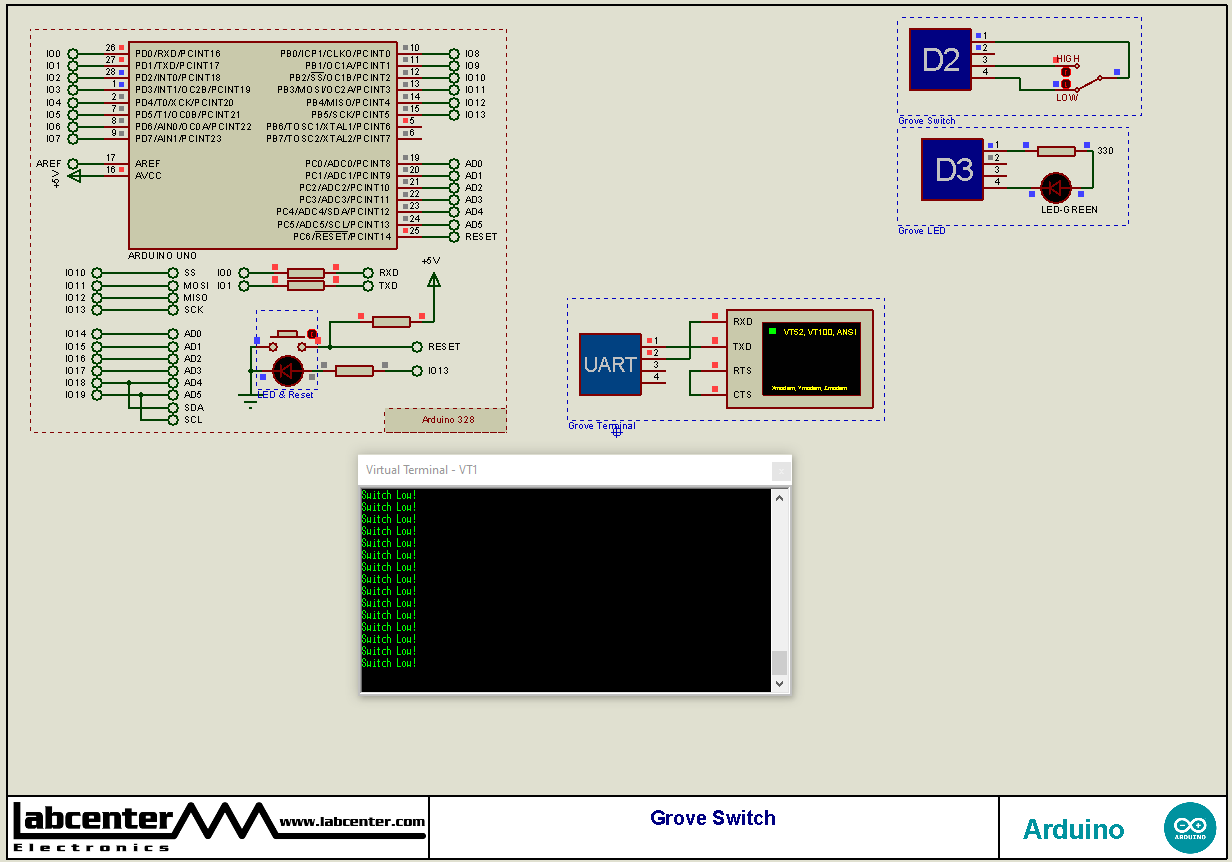1232x862 pixels.
Task: Close the Virtual Terminal window
Action: pyautogui.click(x=781, y=470)
